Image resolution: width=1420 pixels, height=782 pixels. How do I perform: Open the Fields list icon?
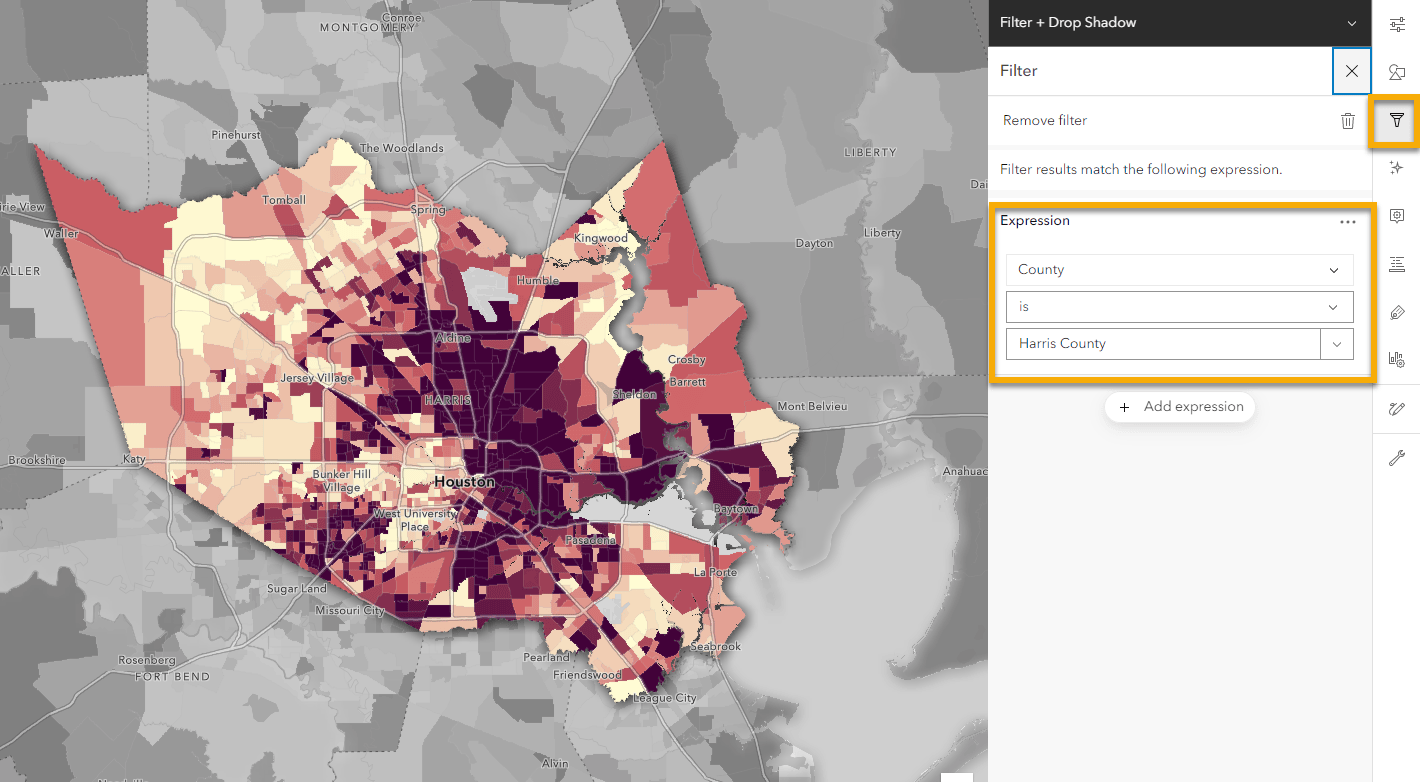tap(1397, 264)
